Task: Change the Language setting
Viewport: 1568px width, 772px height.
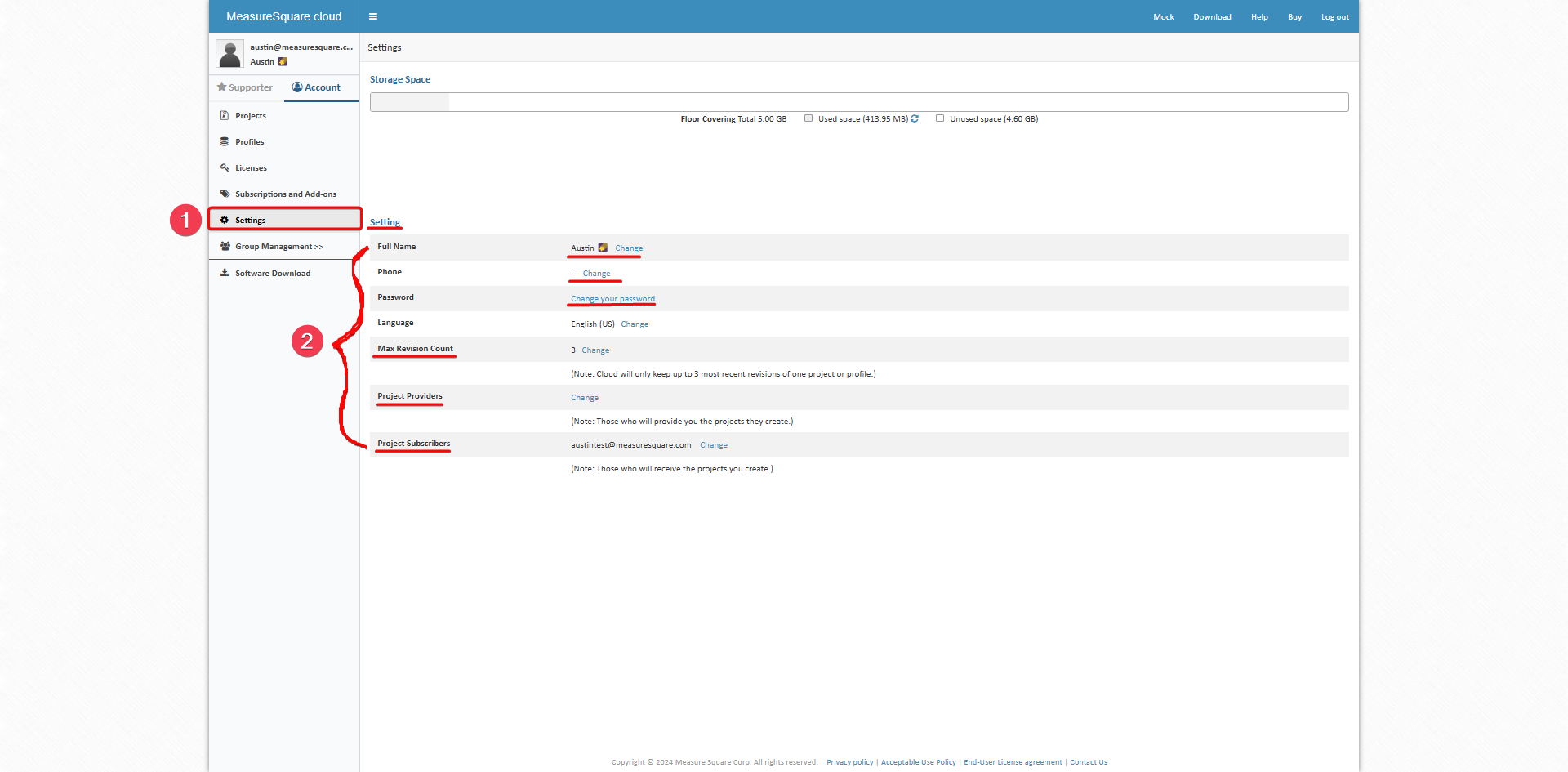Action: point(635,324)
